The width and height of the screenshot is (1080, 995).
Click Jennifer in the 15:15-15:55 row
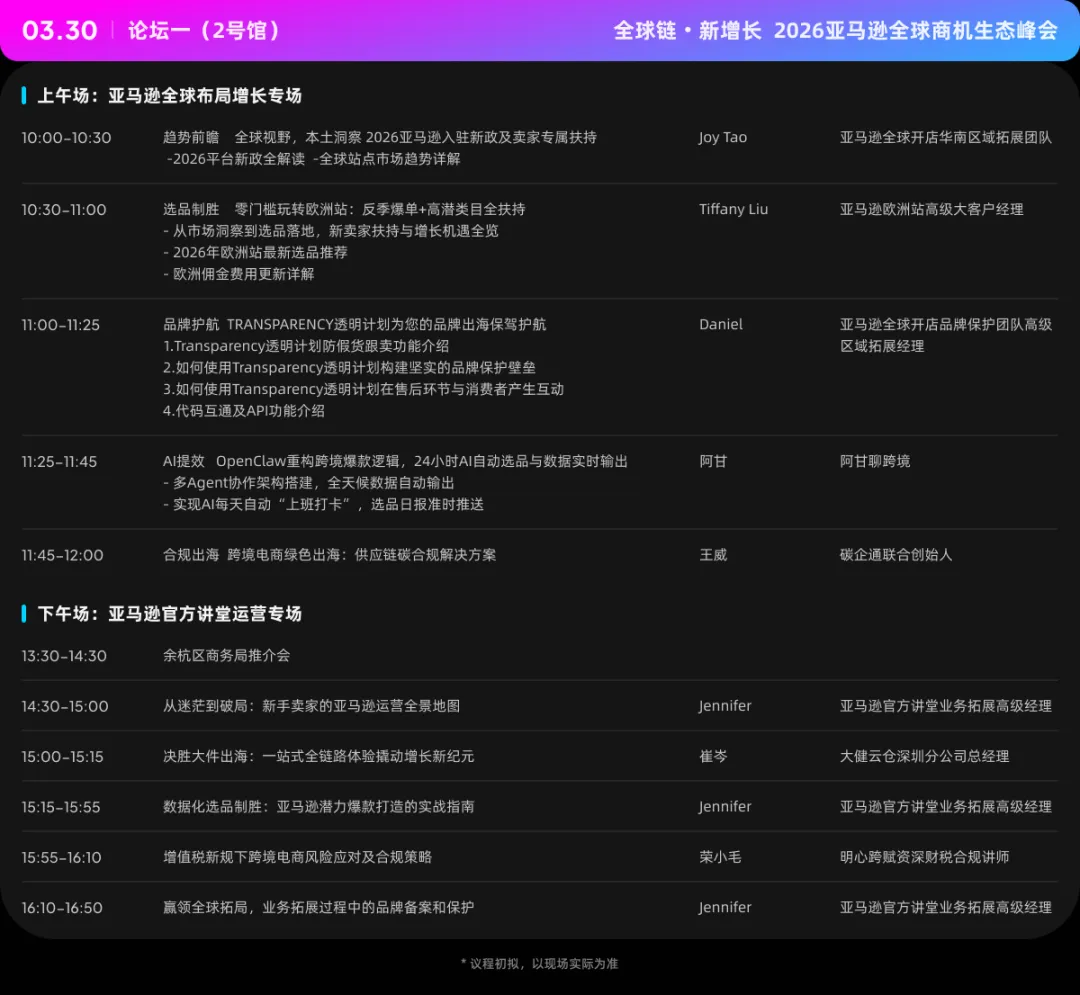[725, 807]
